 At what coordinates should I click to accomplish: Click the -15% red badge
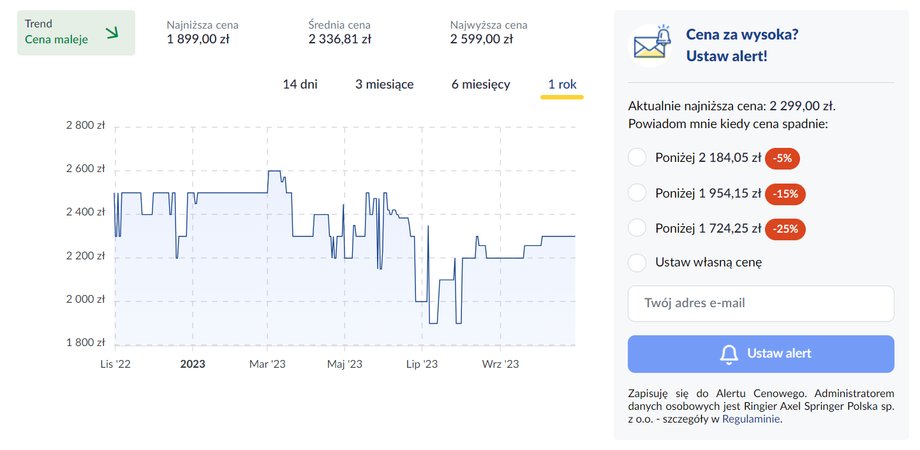click(785, 194)
